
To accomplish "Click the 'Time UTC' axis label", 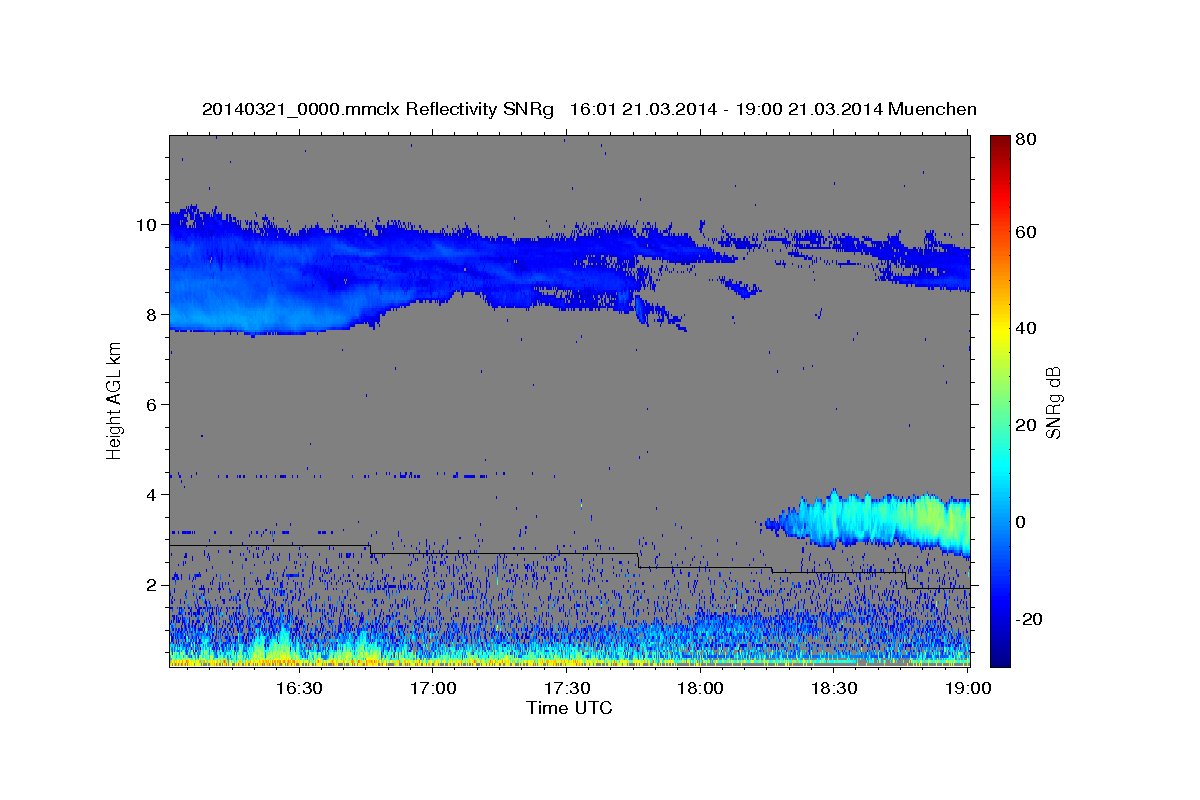I will click(x=569, y=708).
